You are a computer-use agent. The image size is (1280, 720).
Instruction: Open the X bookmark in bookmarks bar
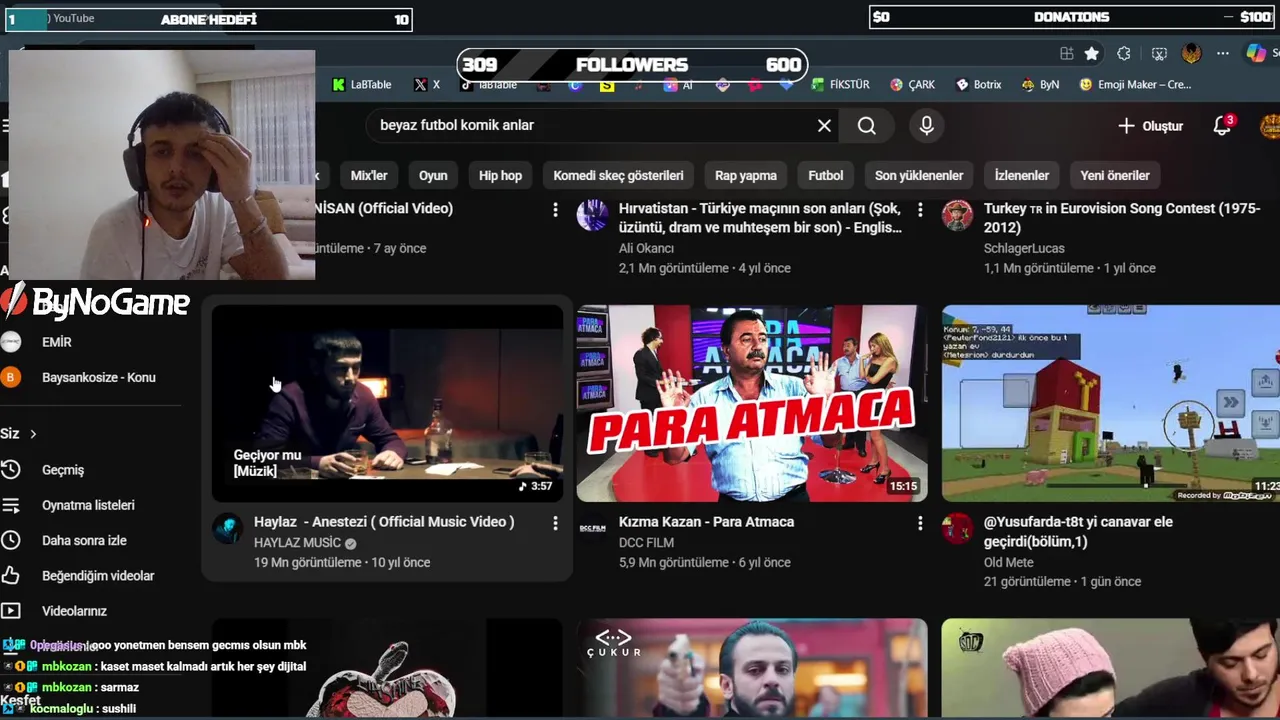(427, 85)
